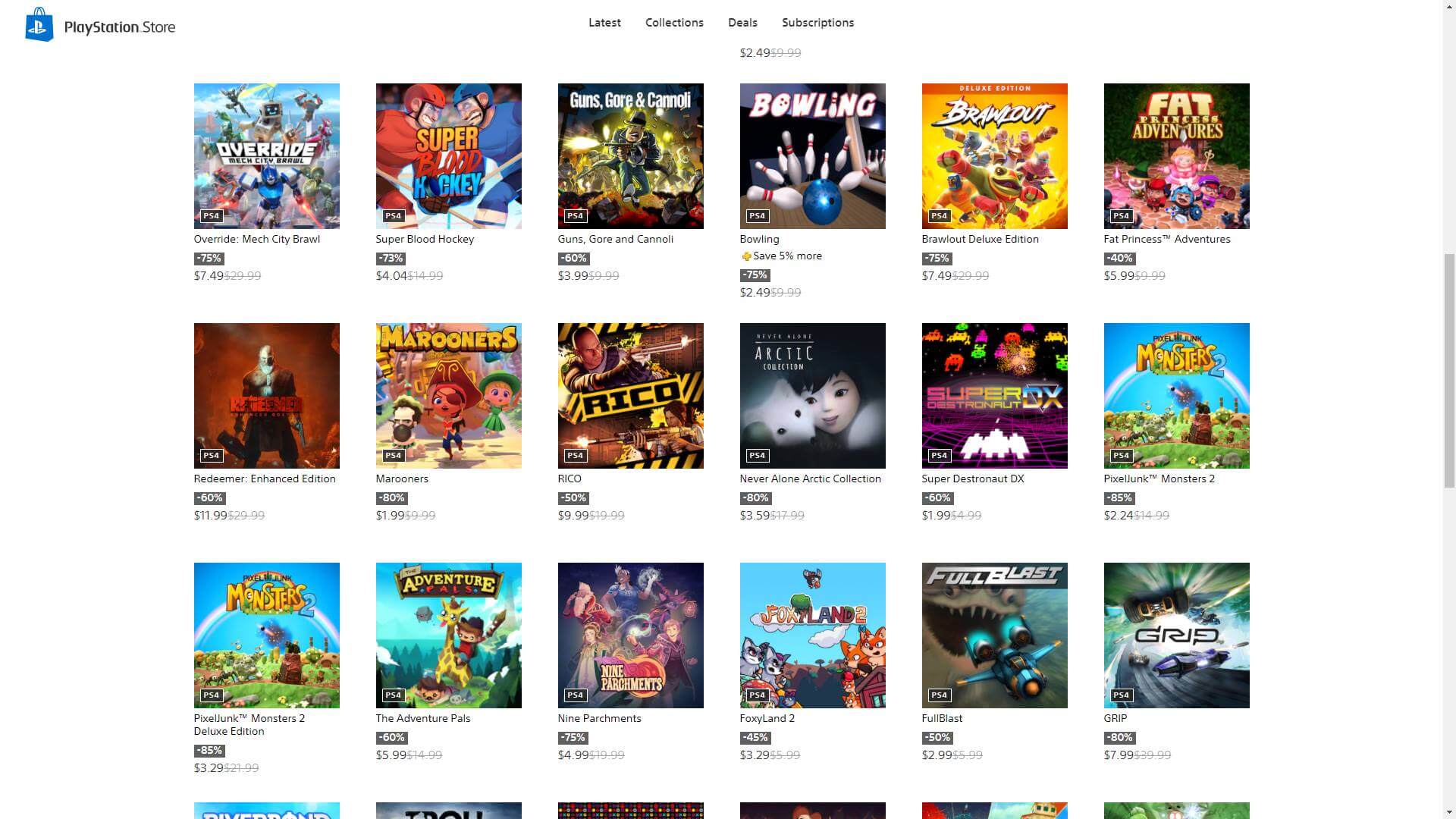Go to the Deals section
This screenshot has height=819, width=1456.
742,23
